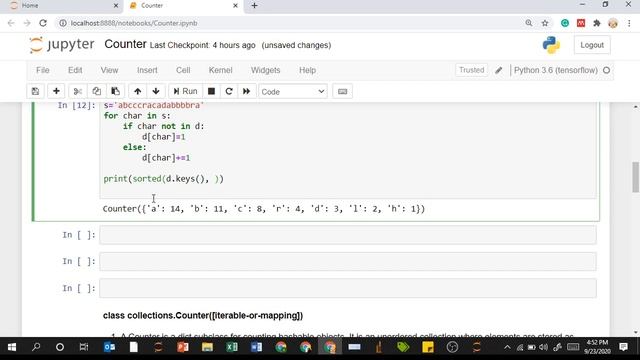The image size is (640, 360).
Task: Open the Cell menu
Action: 183,70
